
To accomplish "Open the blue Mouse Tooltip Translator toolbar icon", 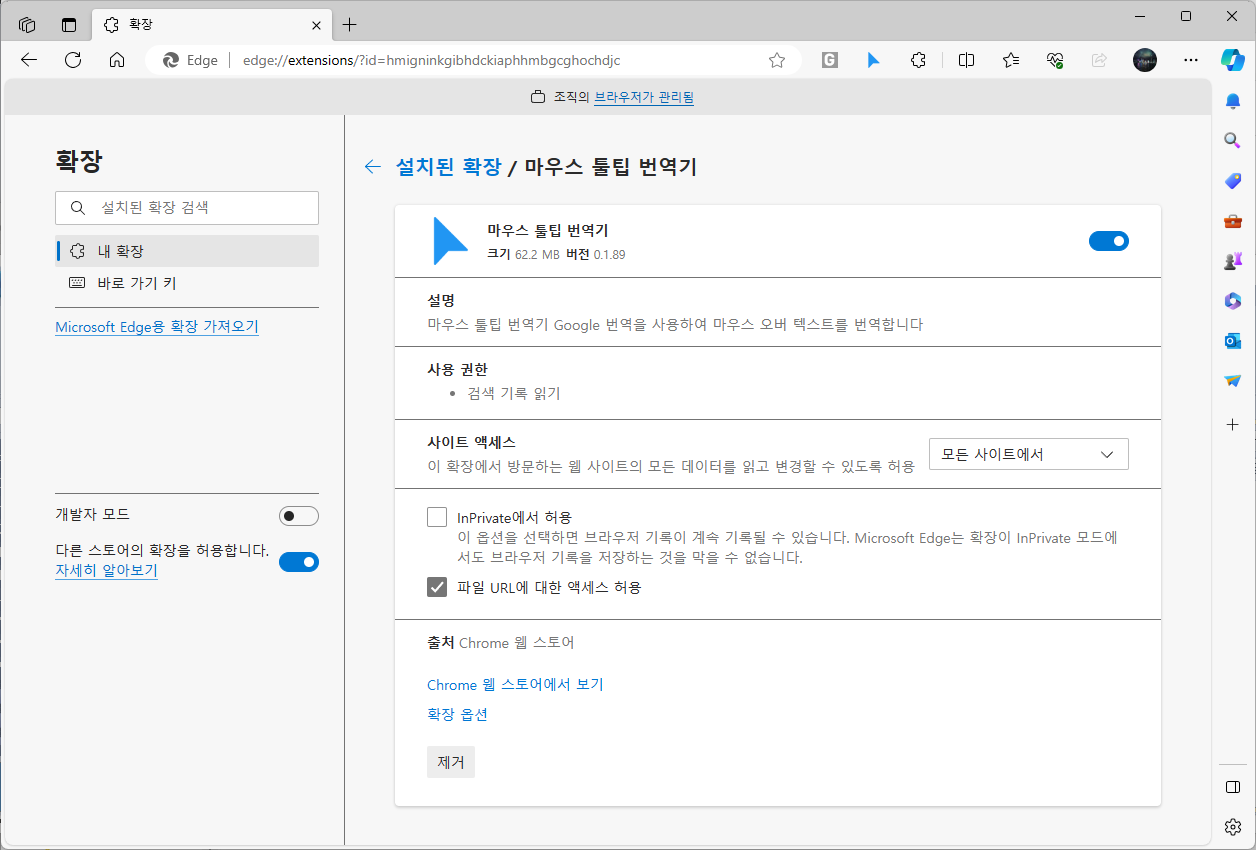I will coord(873,60).
